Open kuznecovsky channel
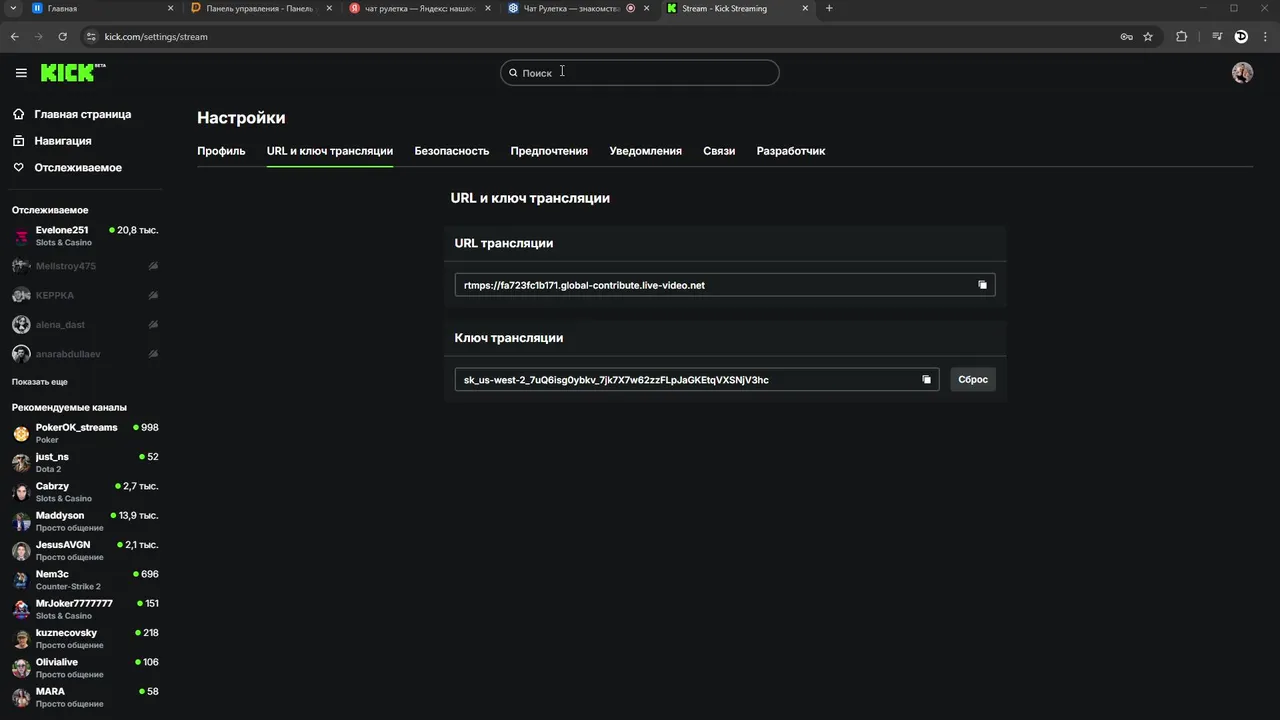The width and height of the screenshot is (1280, 720). 85,639
